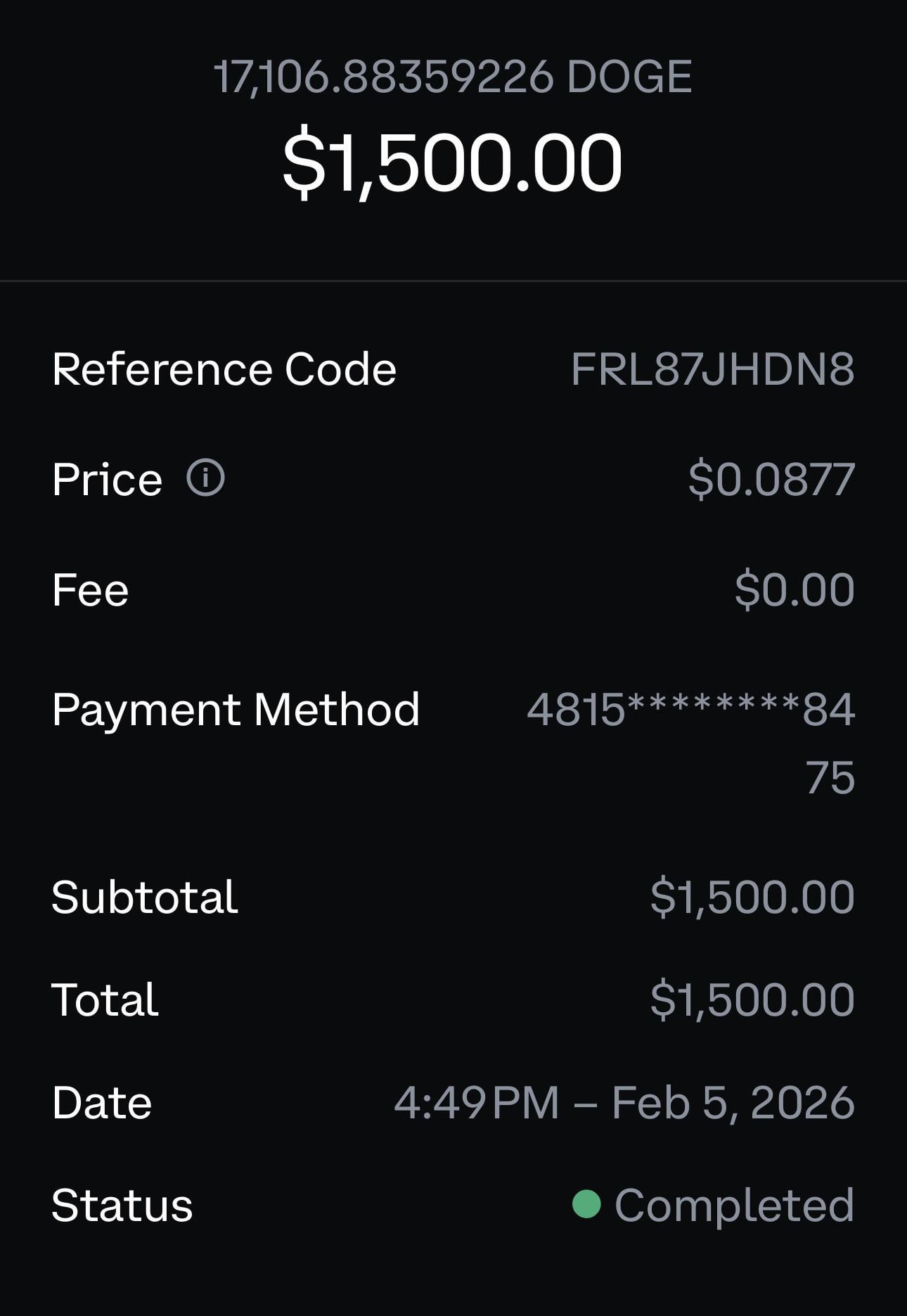The width and height of the screenshot is (907, 1316).
Task: Click the Total label
Action: [x=105, y=999]
